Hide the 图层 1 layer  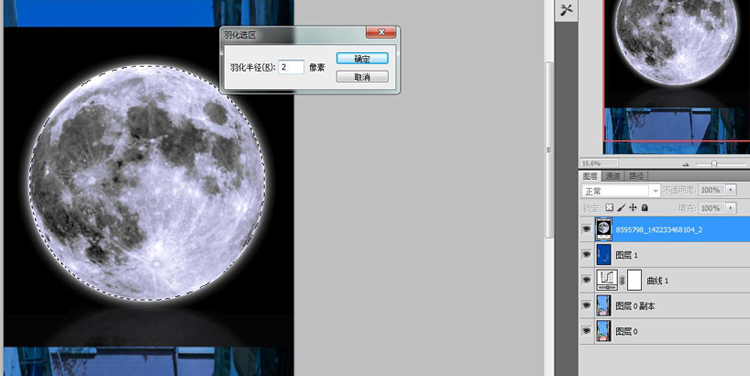pos(586,254)
